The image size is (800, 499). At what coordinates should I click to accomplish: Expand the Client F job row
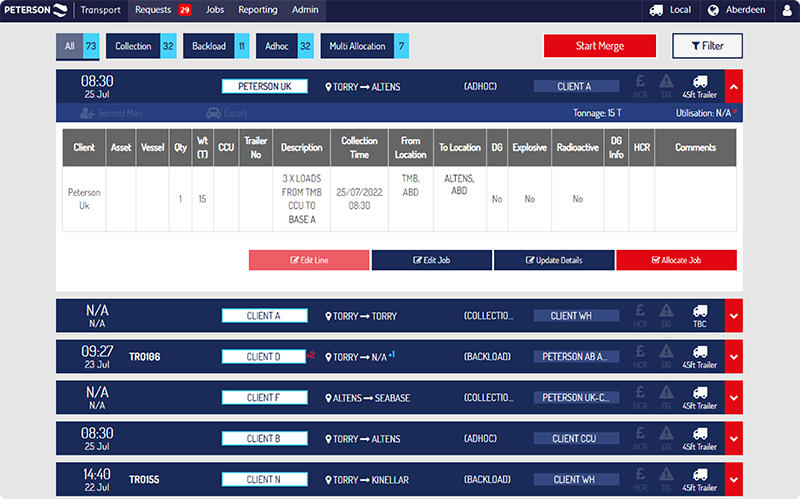tap(734, 397)
